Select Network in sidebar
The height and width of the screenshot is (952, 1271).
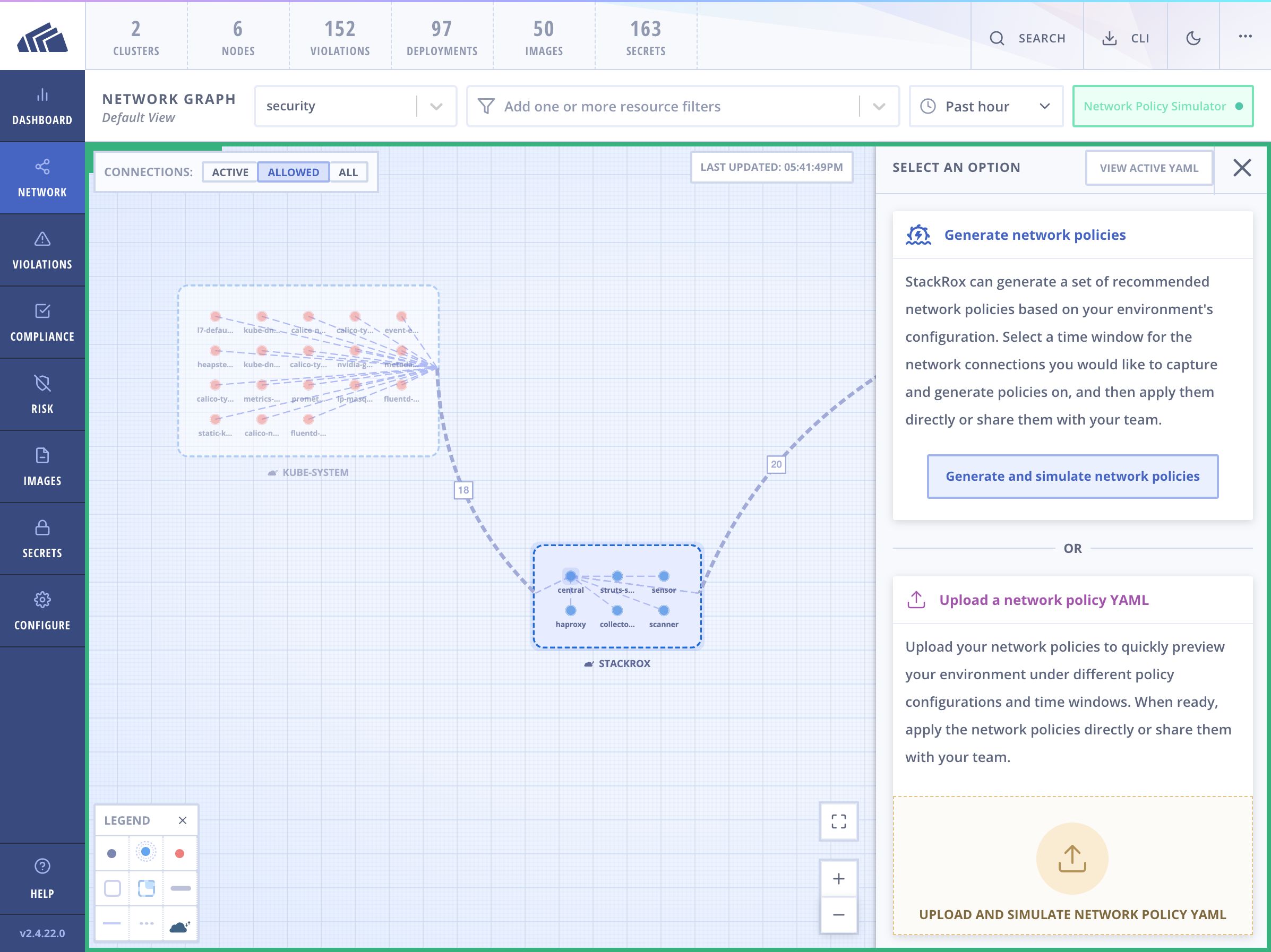(x=42, y=178)
